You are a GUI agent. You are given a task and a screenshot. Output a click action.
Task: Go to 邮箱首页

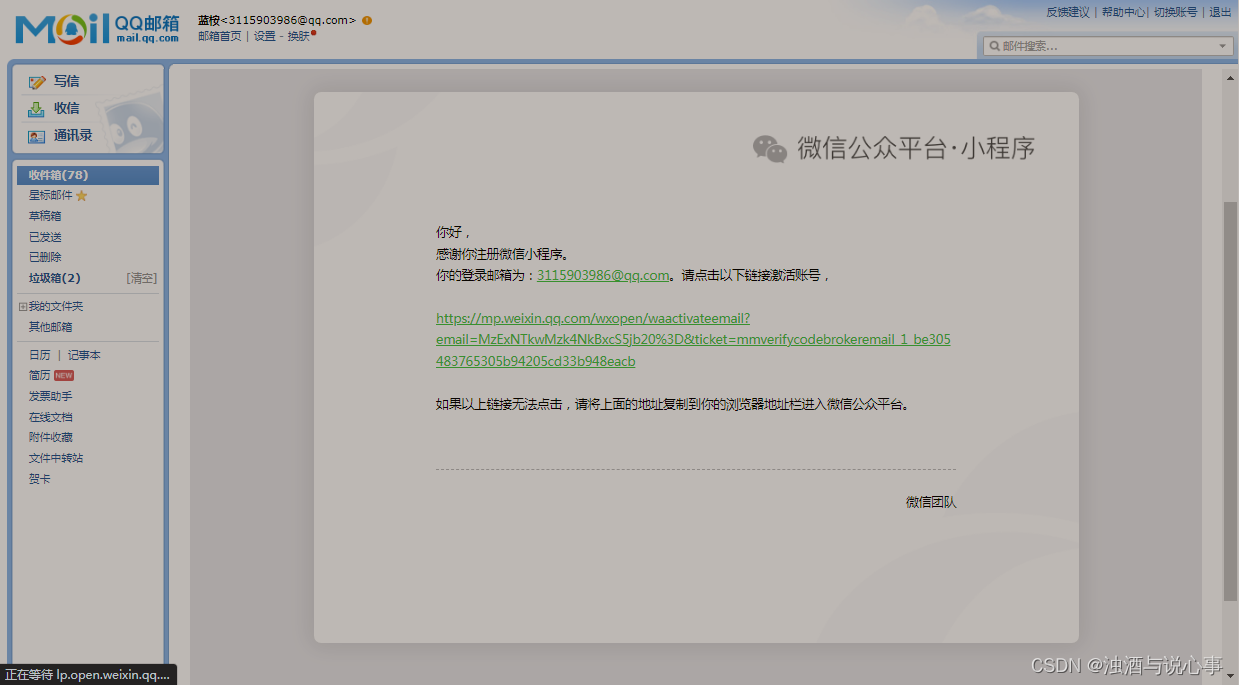click(220, 36)
